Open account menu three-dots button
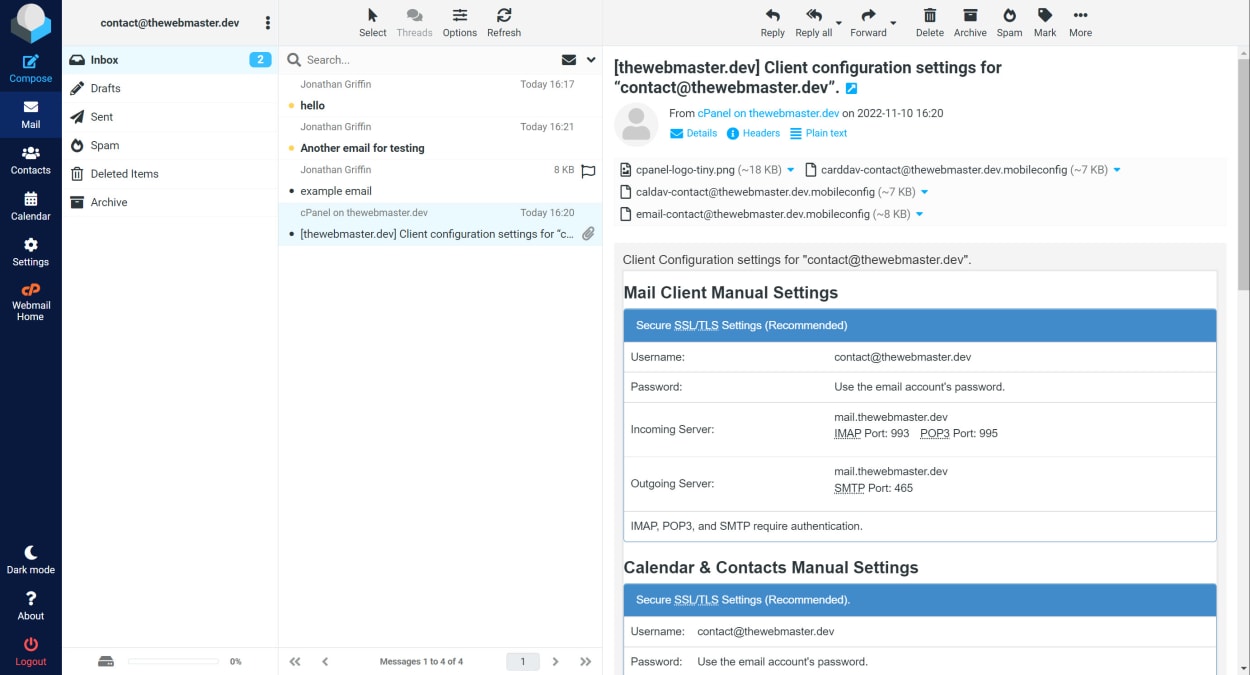Screen dimensions: 1250x675 pos(267,23)
